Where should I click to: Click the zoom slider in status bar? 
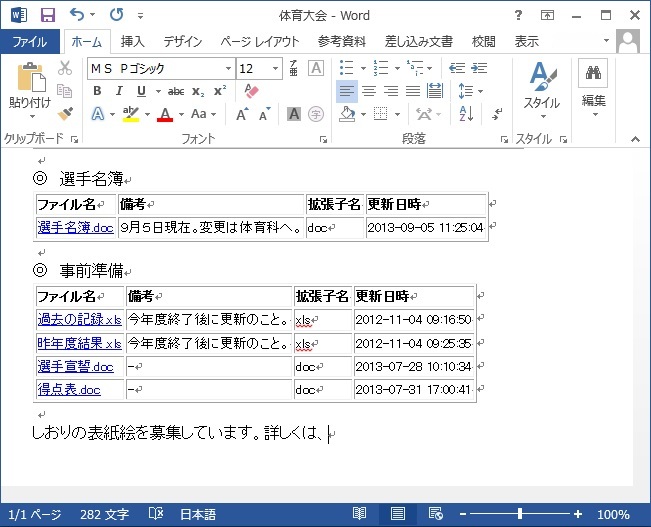tap(519, 514)
